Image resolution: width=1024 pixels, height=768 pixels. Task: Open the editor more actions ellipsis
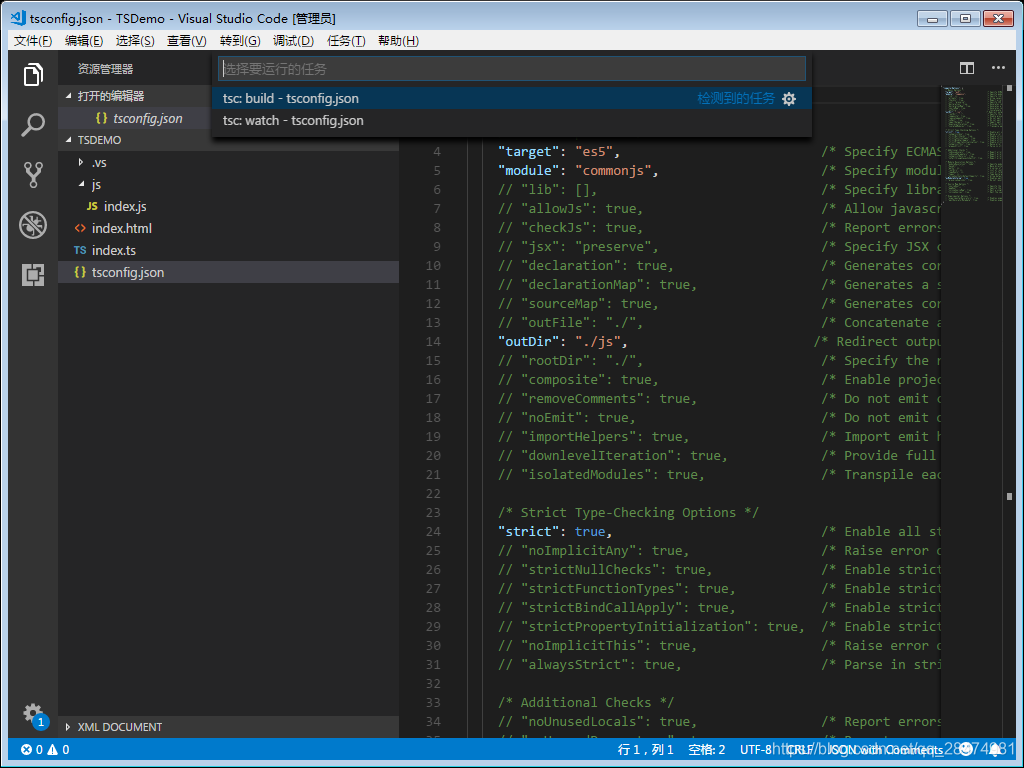[x=998, y=68]
